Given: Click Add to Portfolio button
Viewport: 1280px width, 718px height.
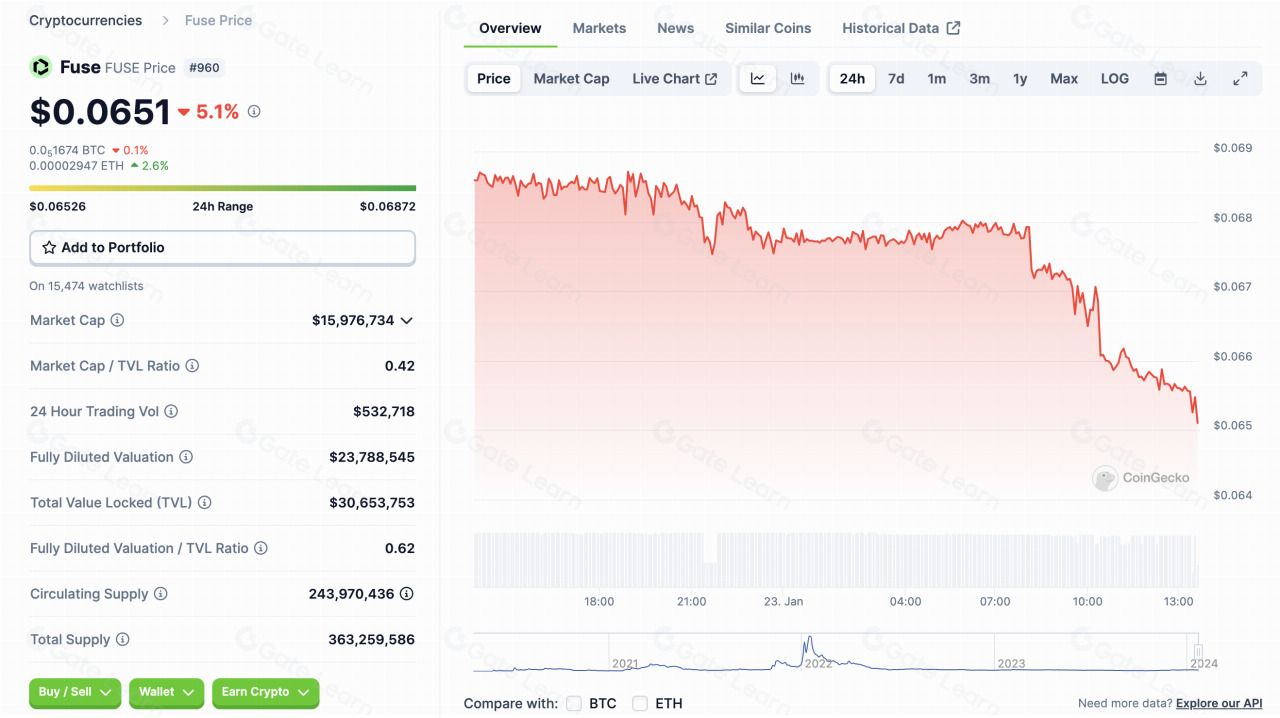Looking at the screenshot, I should 222,248.
